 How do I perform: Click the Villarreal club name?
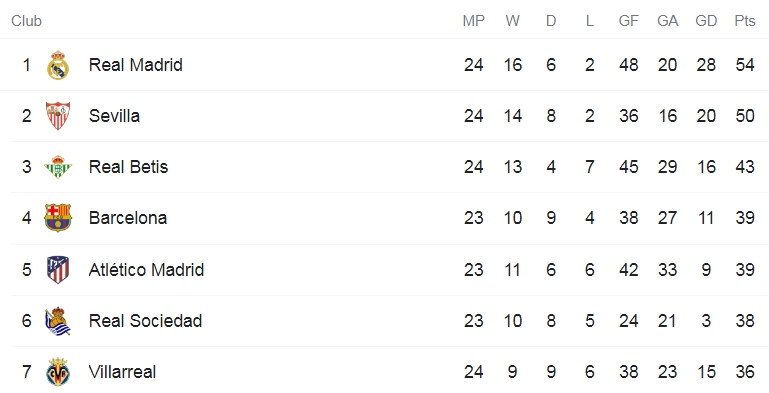click(x=122, y=372)
